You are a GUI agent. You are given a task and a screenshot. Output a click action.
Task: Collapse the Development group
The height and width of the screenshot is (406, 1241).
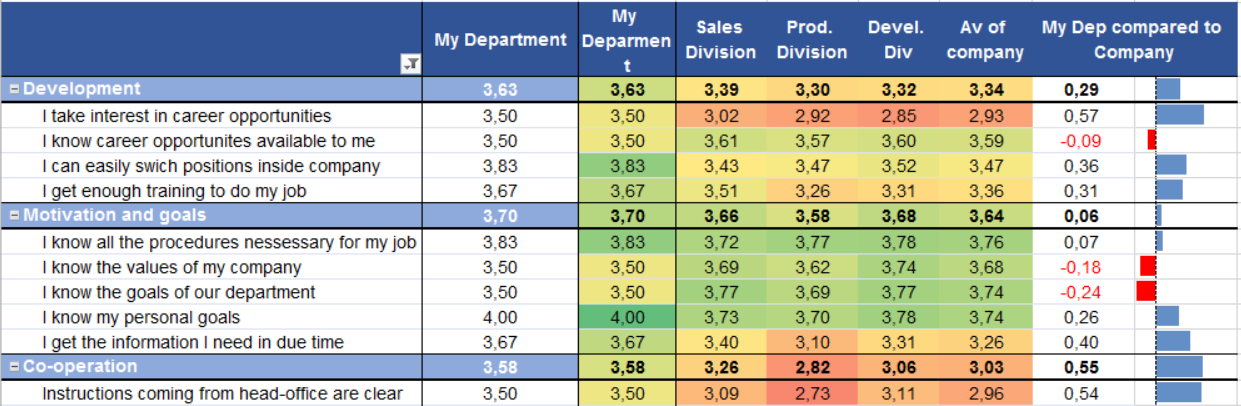pyautogui.click(x=14, y=89)
